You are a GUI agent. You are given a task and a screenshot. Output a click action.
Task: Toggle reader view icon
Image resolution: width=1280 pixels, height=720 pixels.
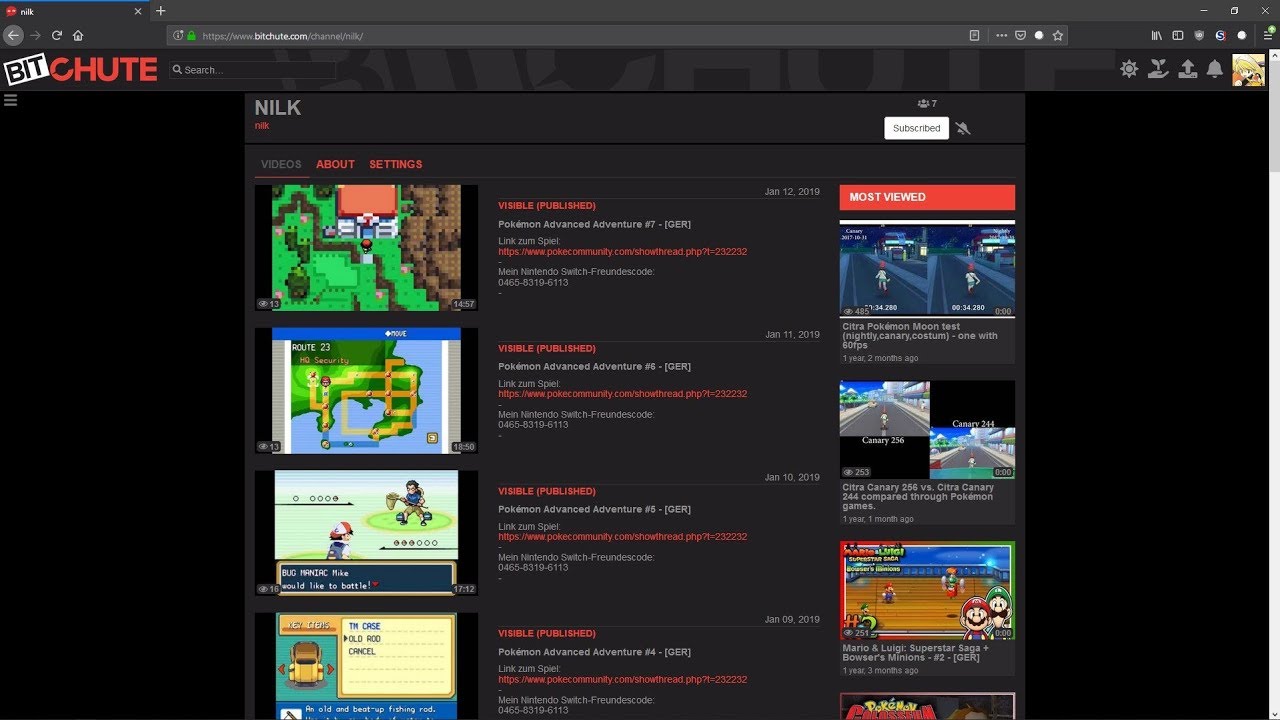[974, 35]
